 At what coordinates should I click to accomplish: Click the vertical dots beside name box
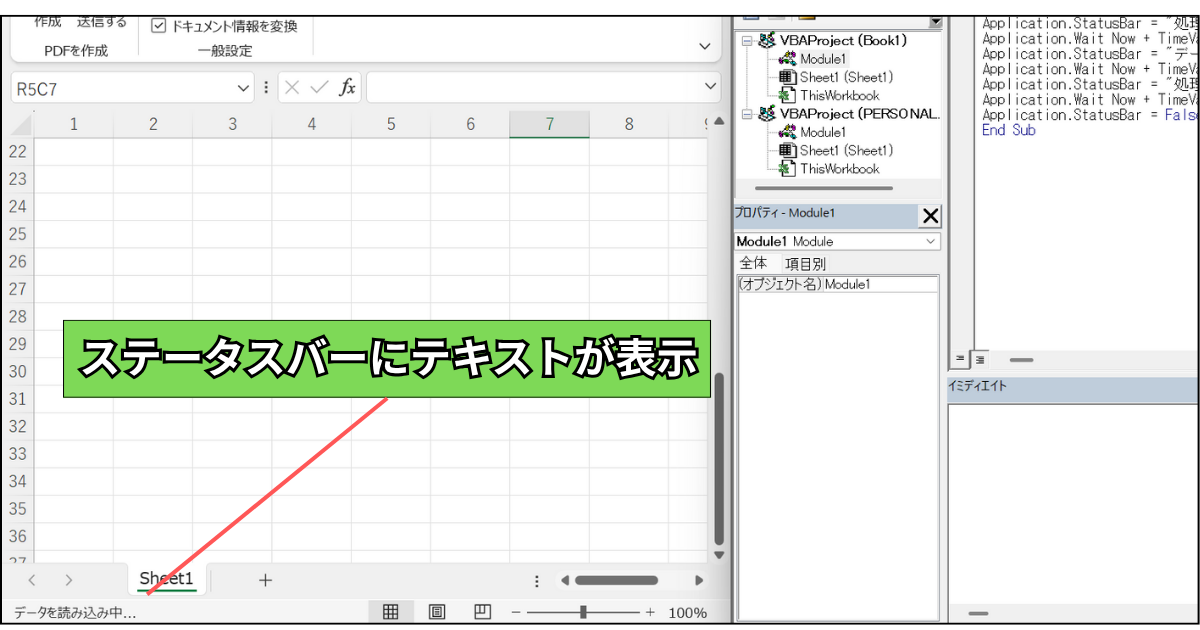click(x=266, y=88)
